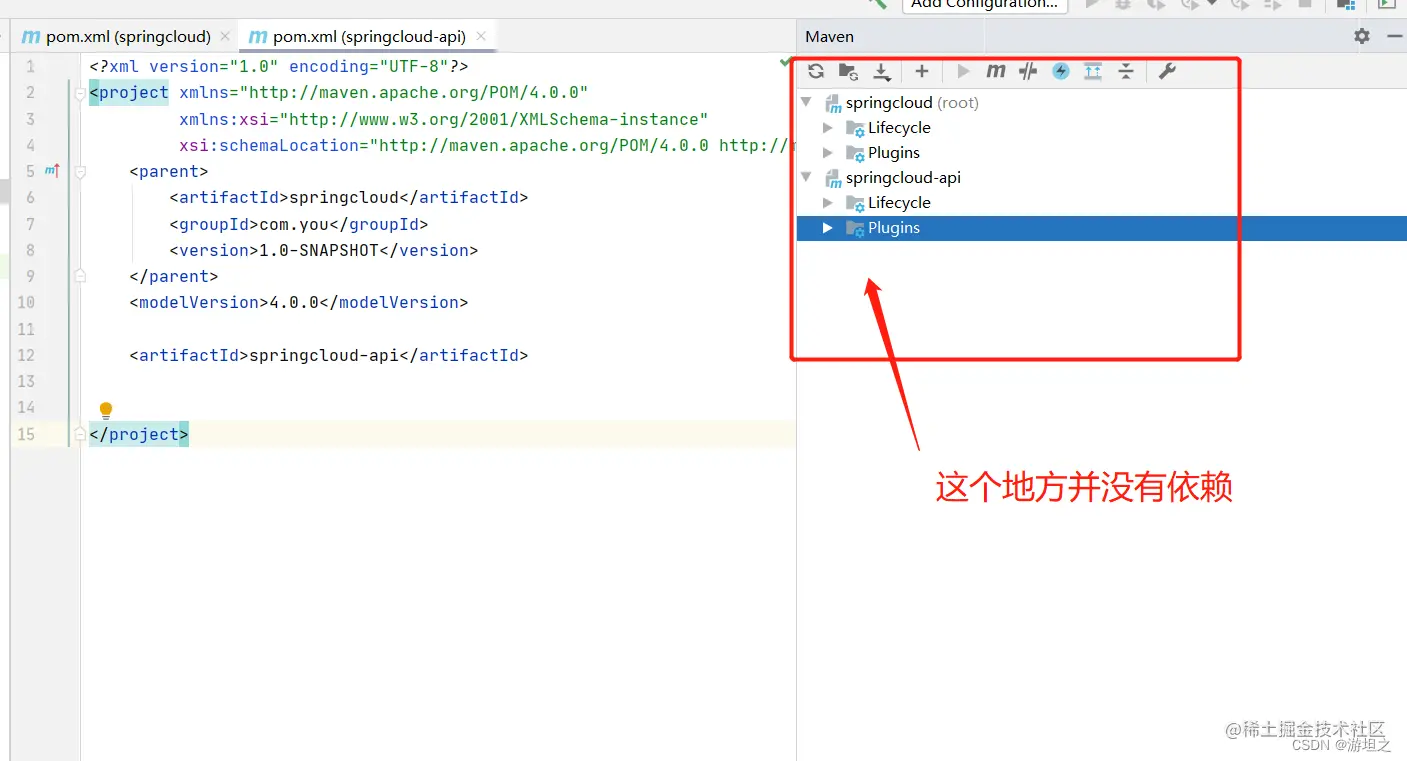Open the Maven panel title tab
The width and height of the screenshot is (1407, 761).
[830, 36]
